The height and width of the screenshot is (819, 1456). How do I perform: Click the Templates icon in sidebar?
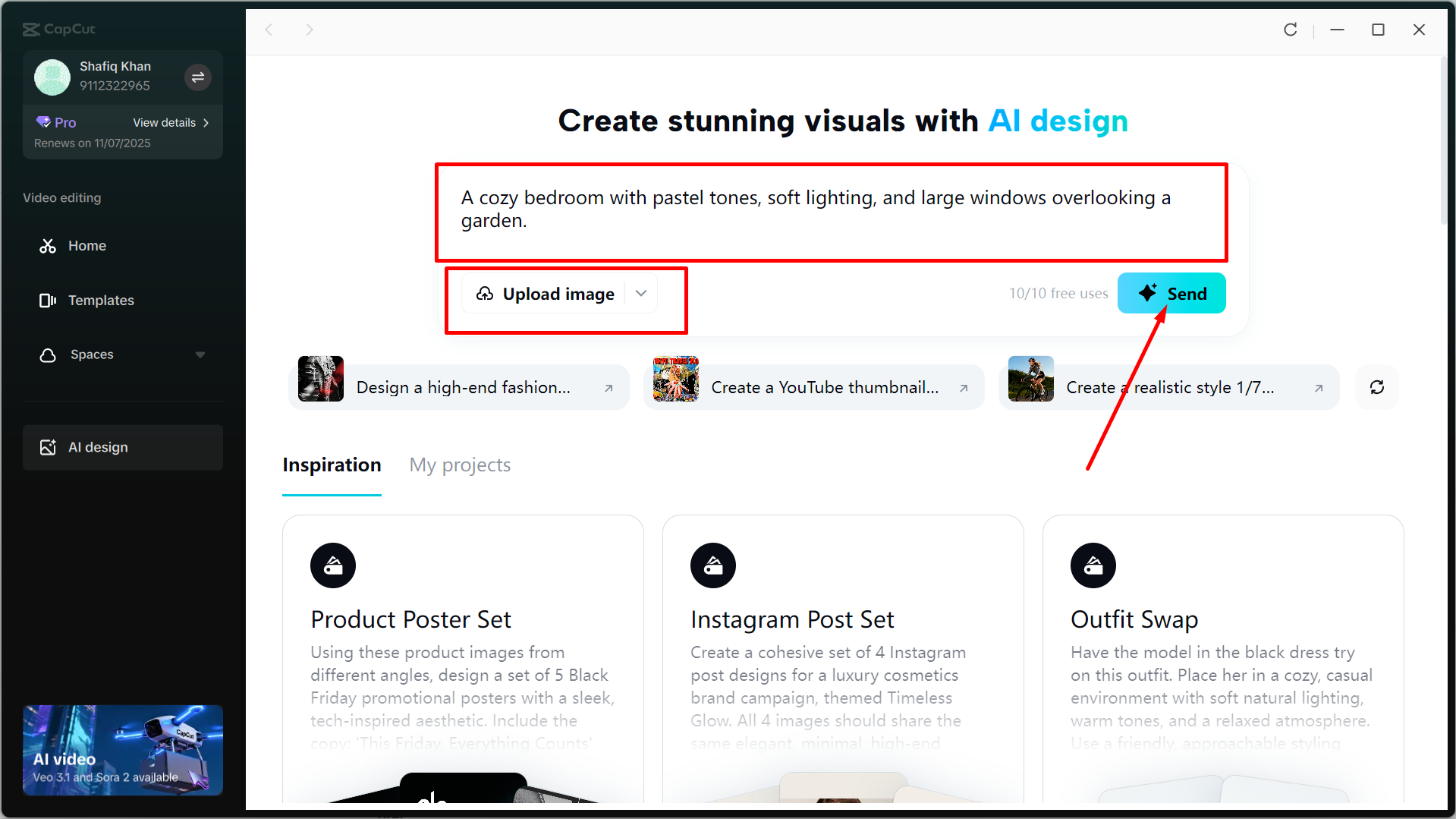tap(48, 301)
